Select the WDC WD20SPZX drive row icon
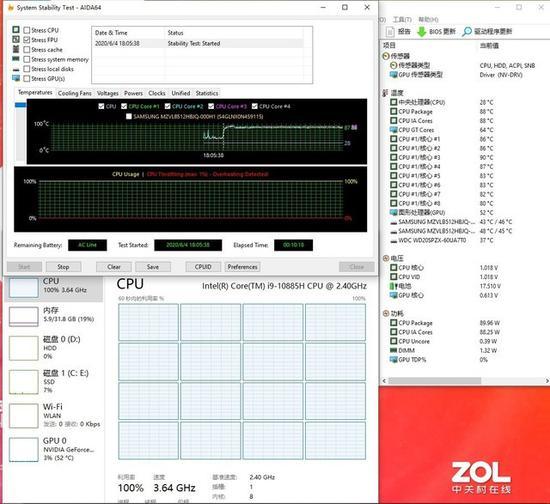Screen dimensions: 550x504 point(394,241)
